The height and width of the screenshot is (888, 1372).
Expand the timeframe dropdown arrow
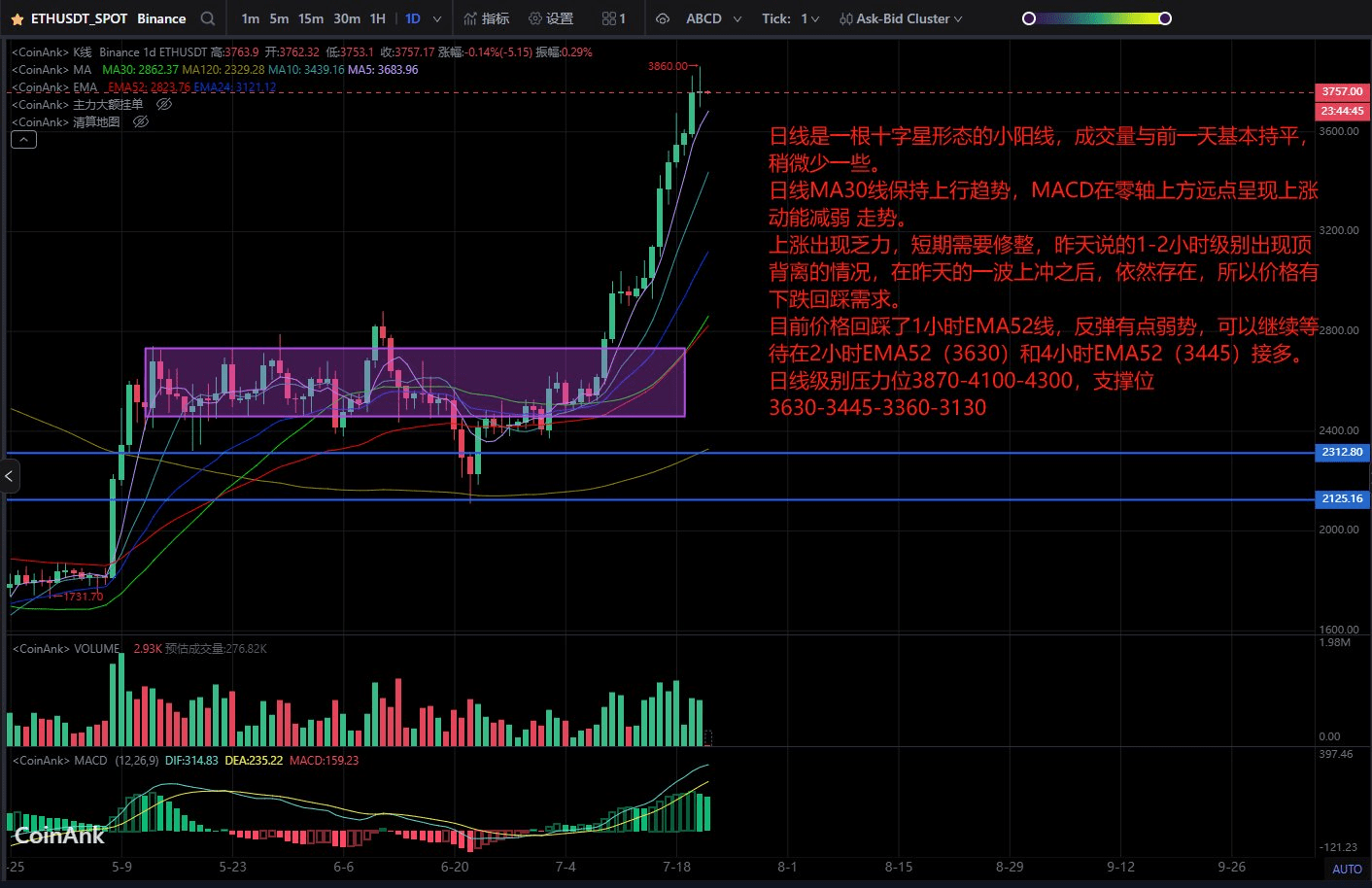click(437, 18)
